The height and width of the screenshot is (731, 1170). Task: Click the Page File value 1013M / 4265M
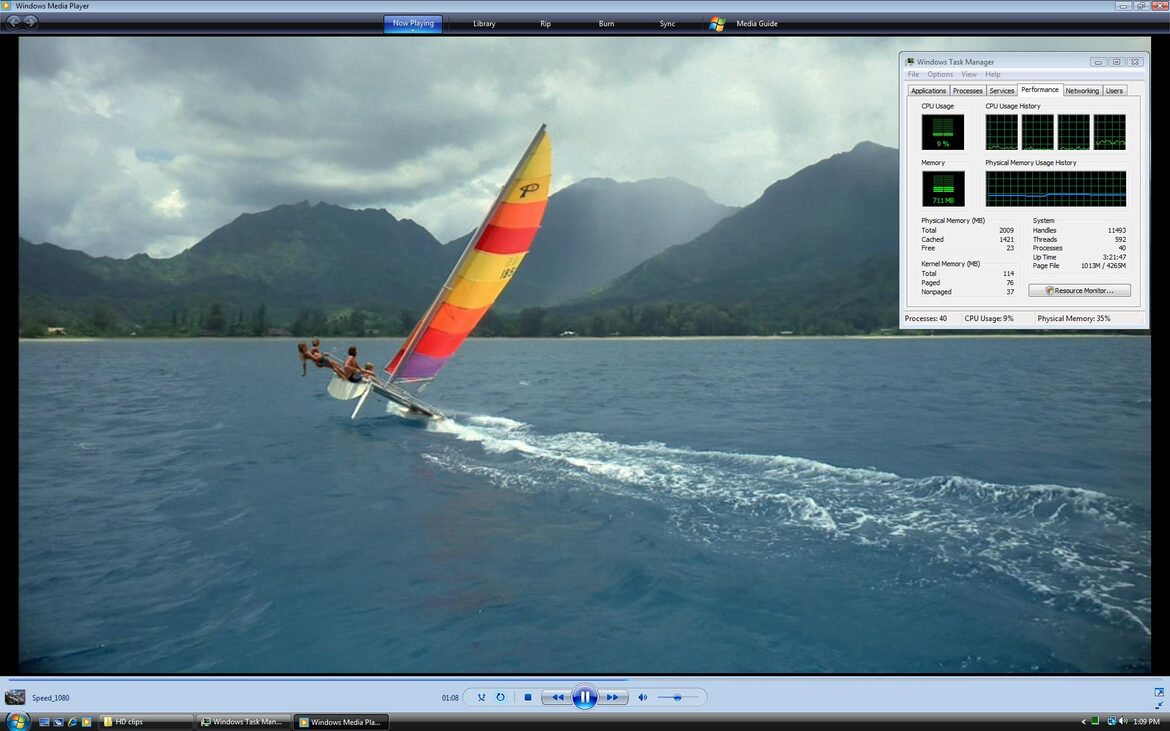(1104, 266)
